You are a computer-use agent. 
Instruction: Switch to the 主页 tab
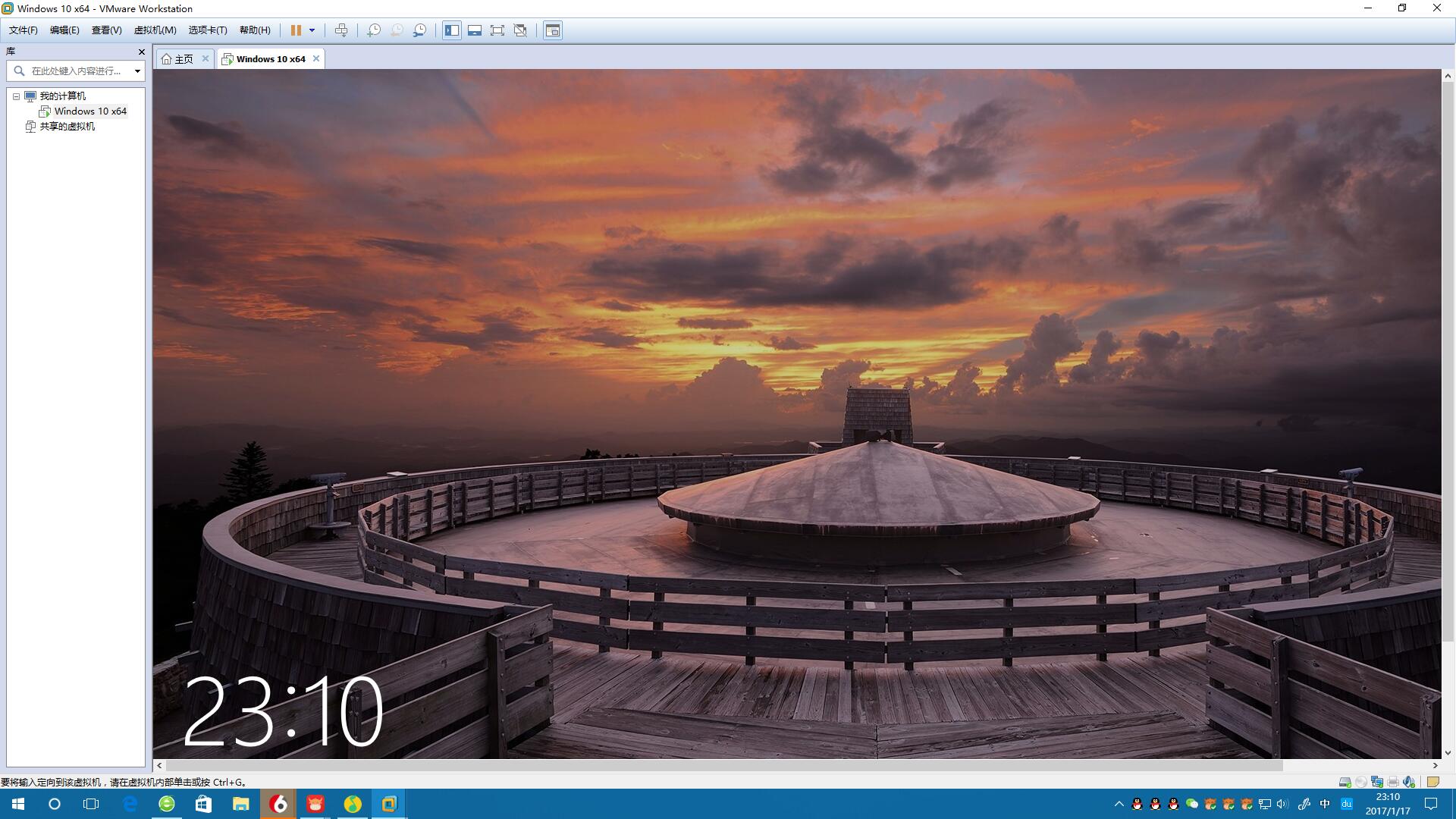(183, 59)
